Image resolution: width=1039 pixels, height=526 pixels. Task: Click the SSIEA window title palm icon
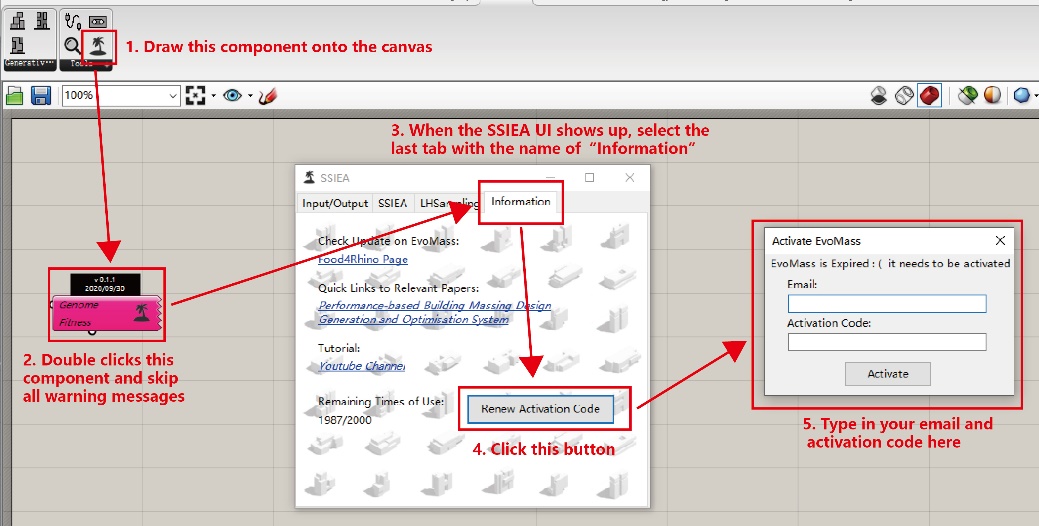point(309,178)
